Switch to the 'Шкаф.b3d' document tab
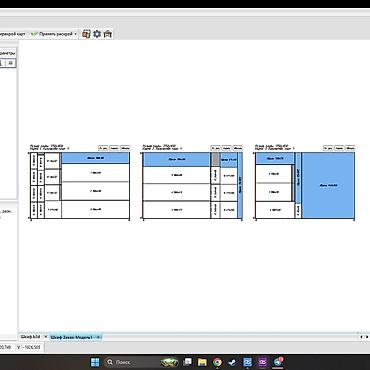 coord(30,337)
